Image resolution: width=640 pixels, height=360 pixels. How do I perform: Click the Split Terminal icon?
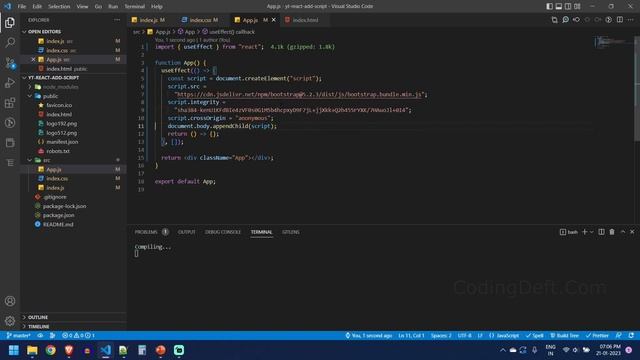click(x=601, y=232)
